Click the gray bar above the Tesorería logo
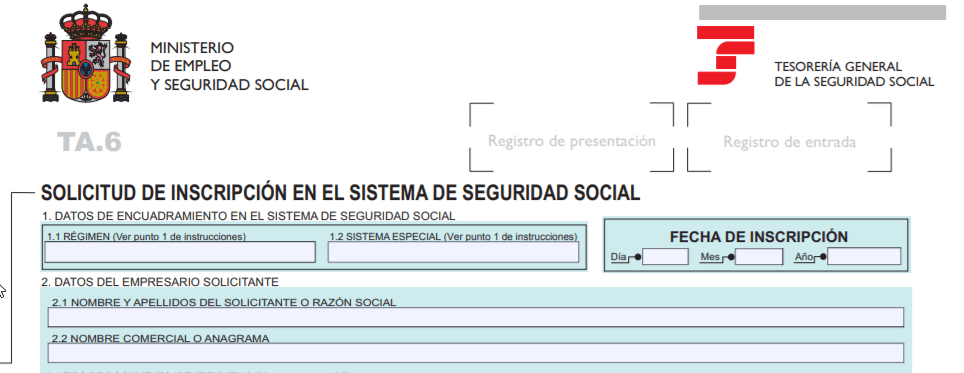This screenshot has width=964, height=373. [x=822, y=12]
